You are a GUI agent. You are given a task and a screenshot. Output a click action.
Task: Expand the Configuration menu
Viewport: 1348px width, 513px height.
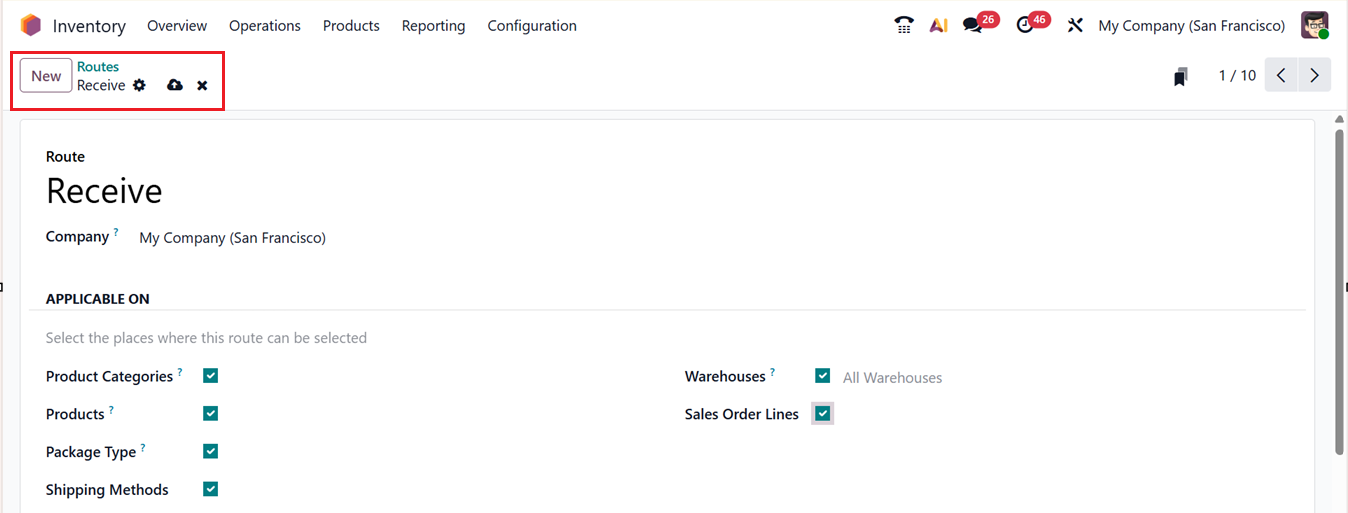[532, 26]
